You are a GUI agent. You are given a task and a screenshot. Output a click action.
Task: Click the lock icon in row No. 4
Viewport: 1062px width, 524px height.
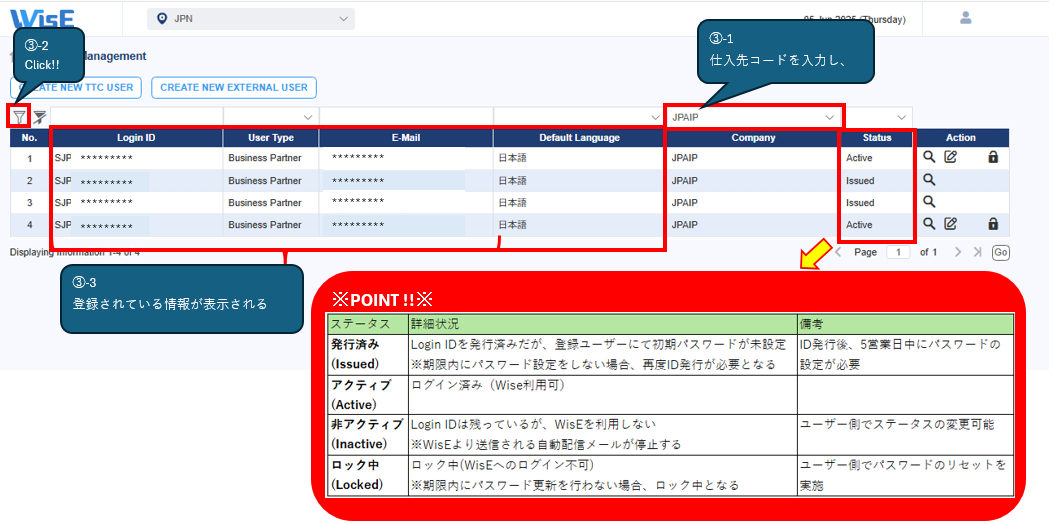pos(993,224)
